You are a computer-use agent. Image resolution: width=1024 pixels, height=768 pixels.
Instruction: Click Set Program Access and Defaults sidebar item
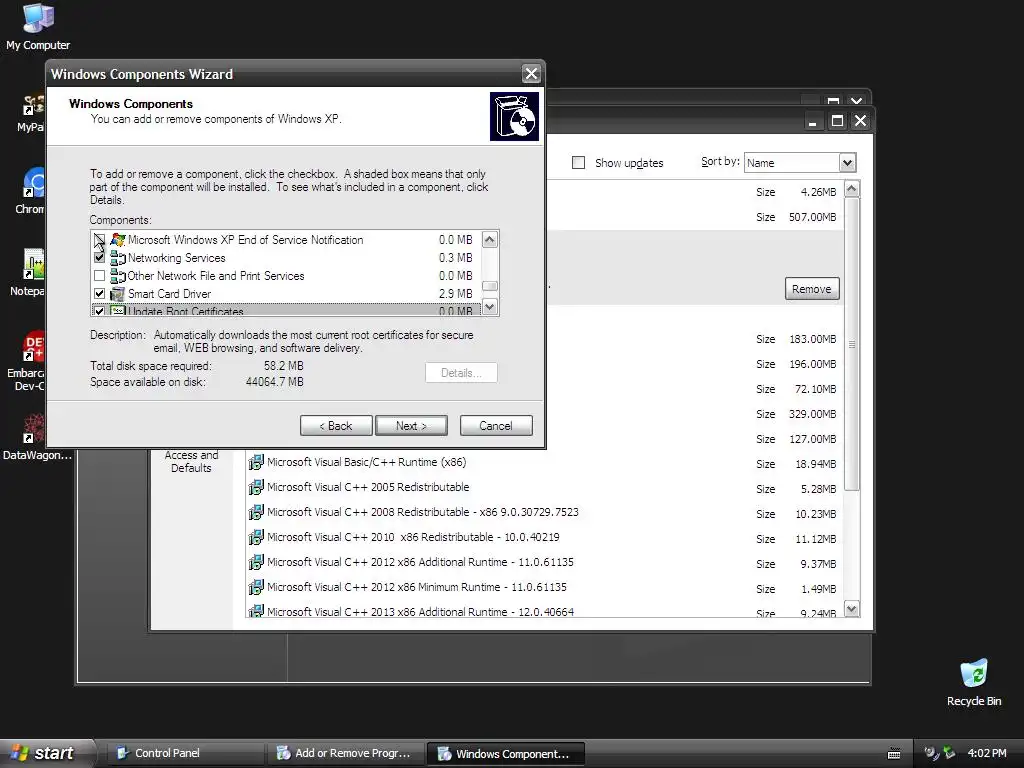pyautogui.click(x=191, y=461)
